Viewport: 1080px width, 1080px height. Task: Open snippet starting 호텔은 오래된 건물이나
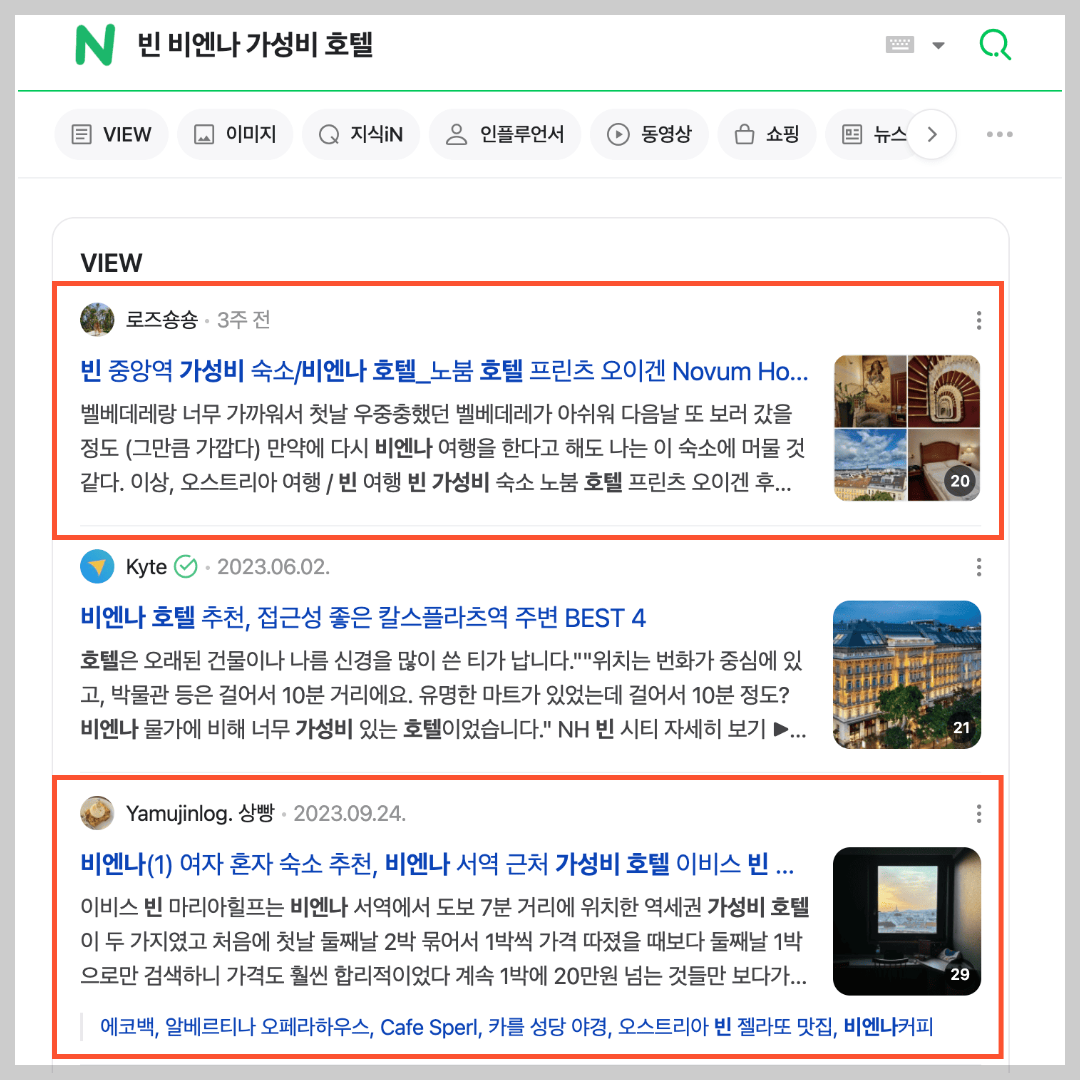click(x=443, y=694)
